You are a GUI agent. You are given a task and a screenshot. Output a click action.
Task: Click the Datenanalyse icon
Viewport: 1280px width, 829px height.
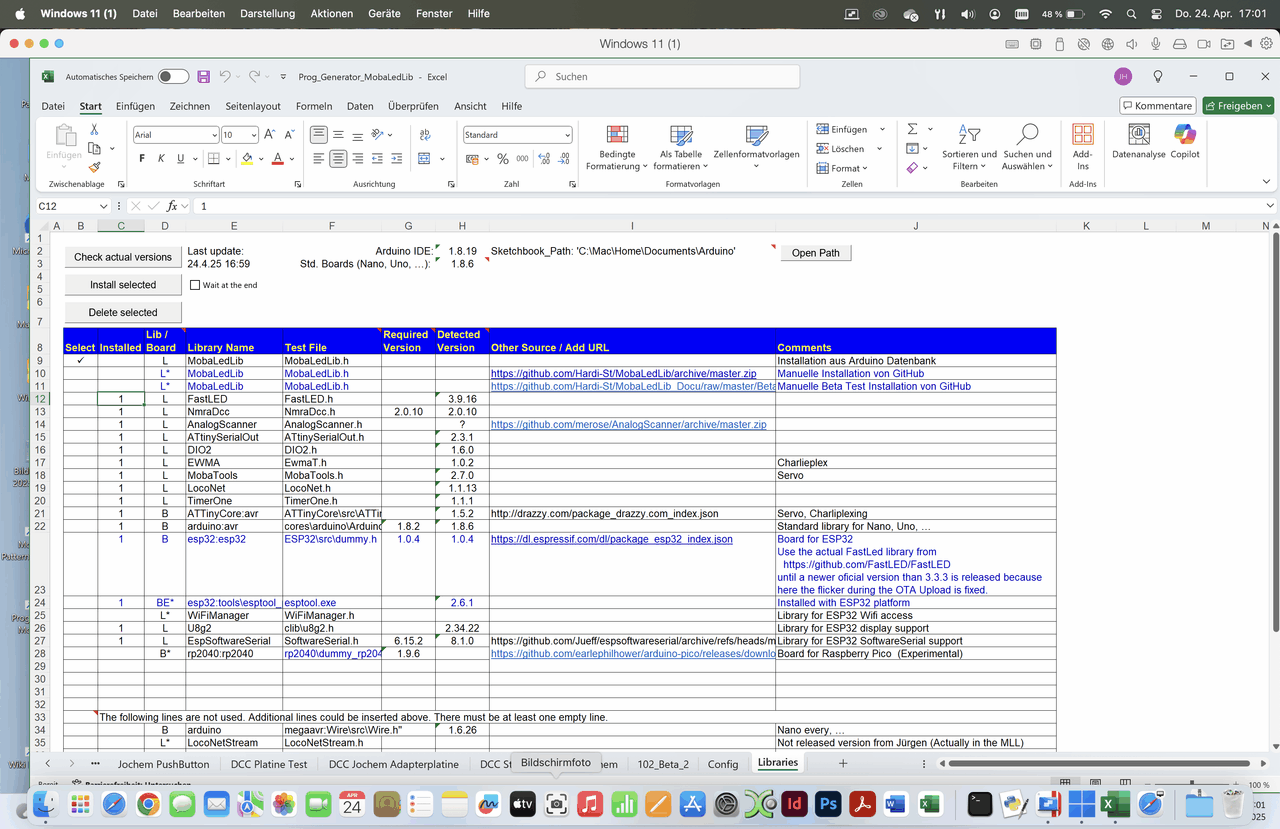point(1139,140)
